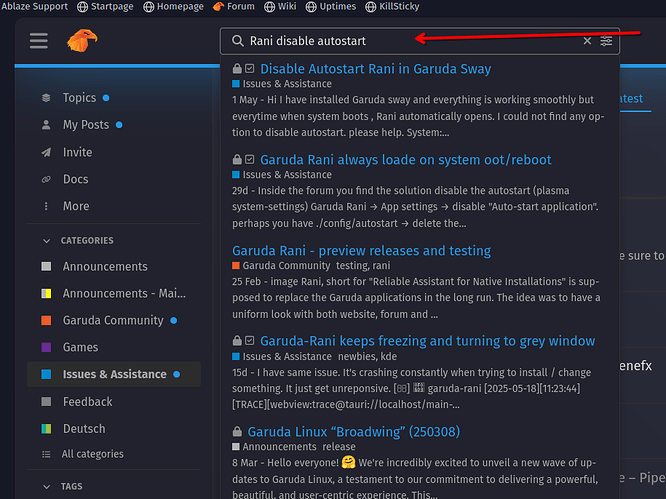
Task: Click lock icon beside Disable Autostart Rani
Action: coord(237,68)
